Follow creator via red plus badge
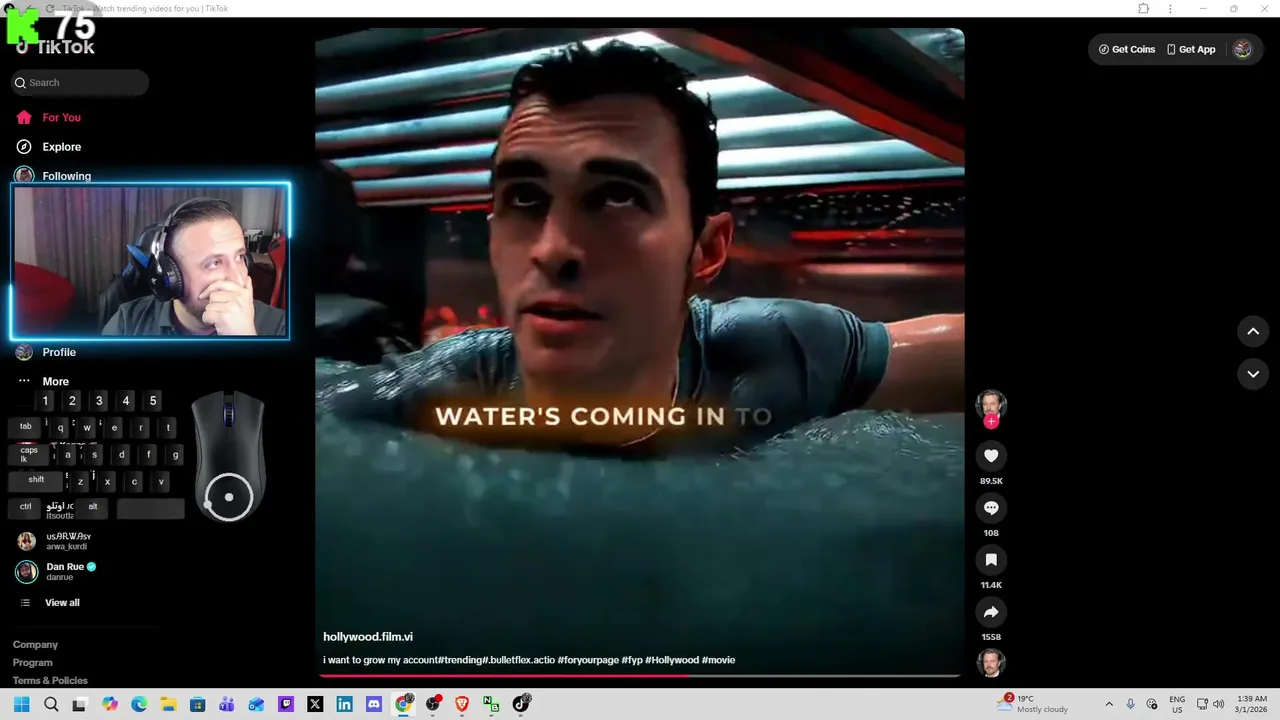The image size is (1280, 720). (991, 422)
